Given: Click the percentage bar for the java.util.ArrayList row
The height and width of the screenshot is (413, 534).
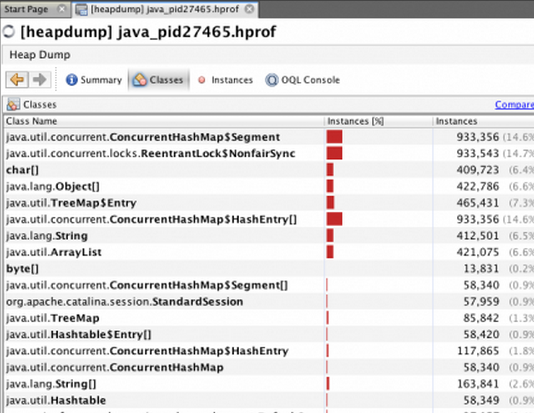Looking at the screenshot, I should pos(330,252).
